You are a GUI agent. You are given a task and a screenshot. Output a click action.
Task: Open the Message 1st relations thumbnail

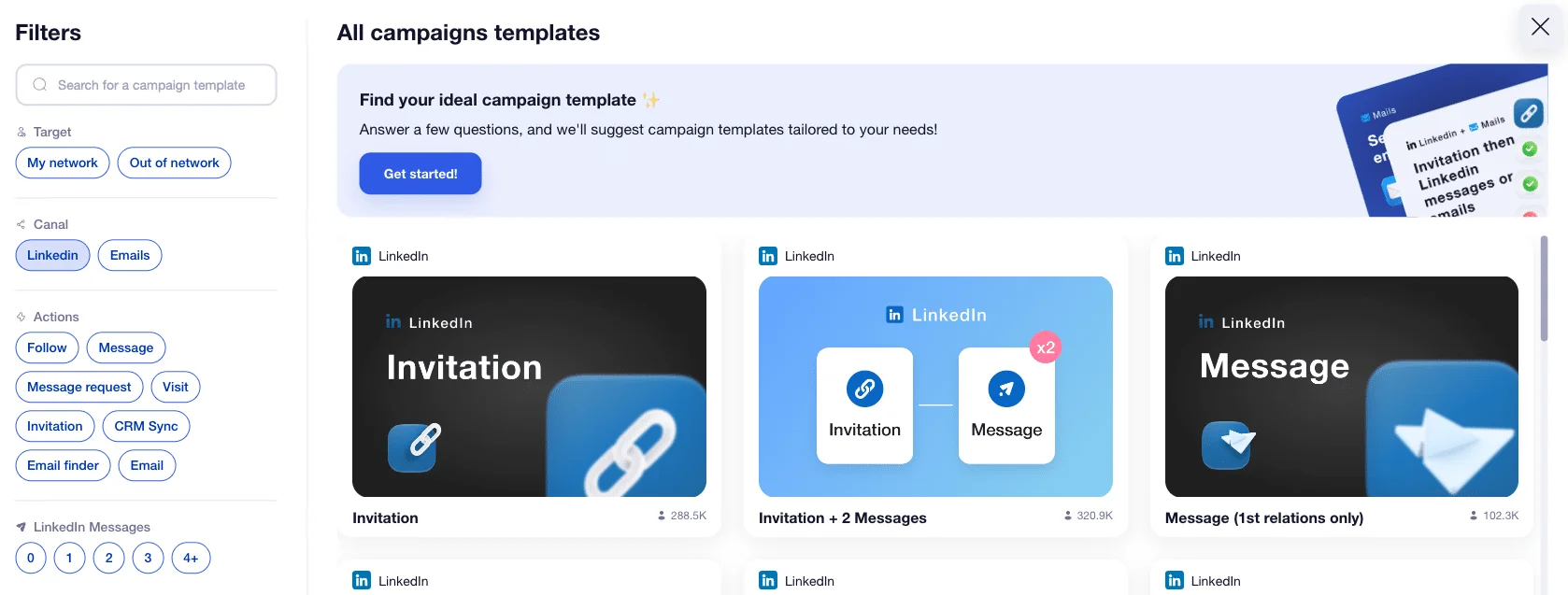click(x=1342, y=387)
